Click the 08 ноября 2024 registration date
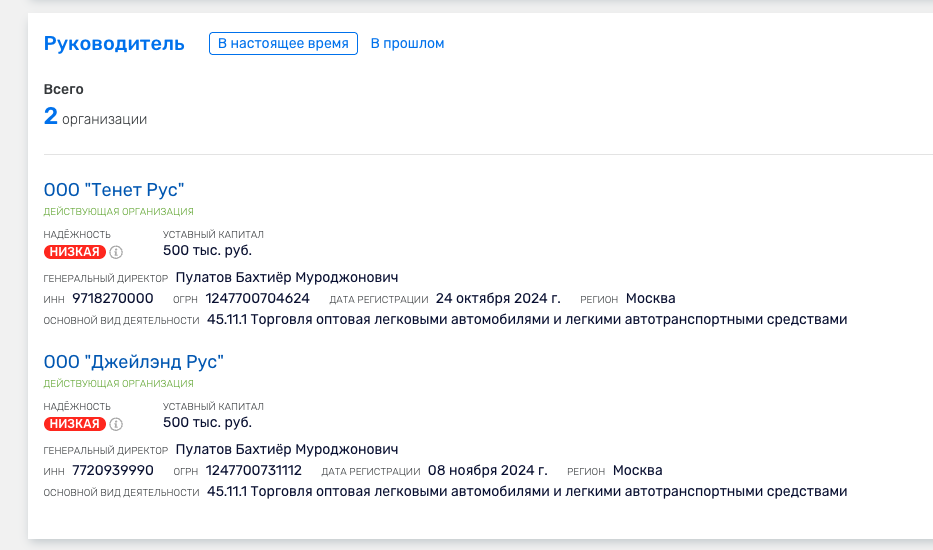 click(x=487, y=471)
